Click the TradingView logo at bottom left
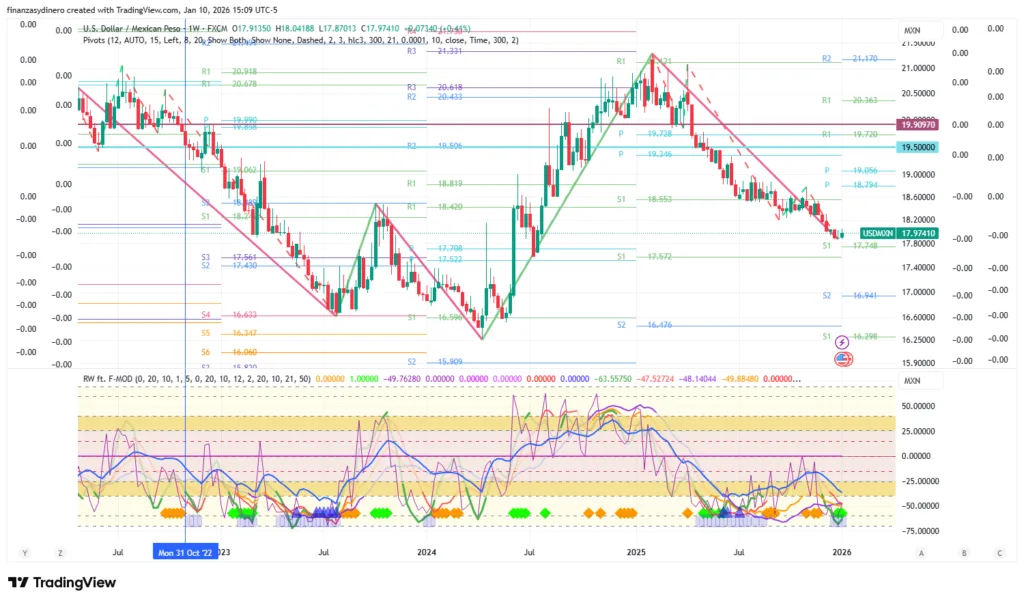This screenshot has height=603, width=1024. [x=62, y=582]
